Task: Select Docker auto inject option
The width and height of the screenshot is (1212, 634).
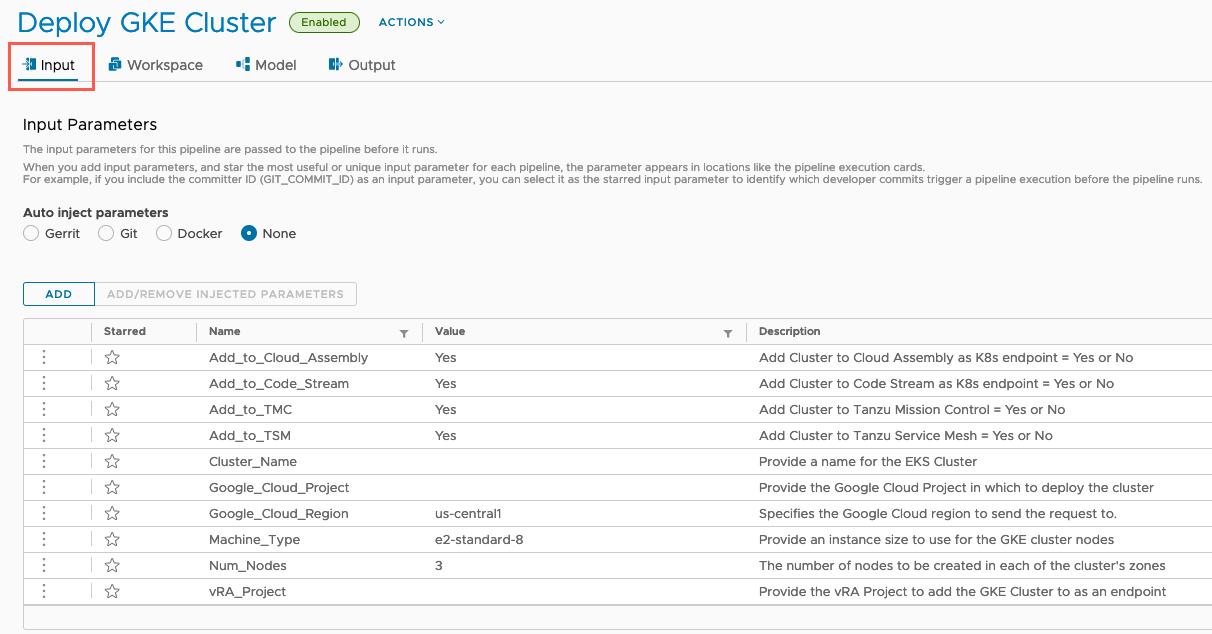Action: (164, 233)
